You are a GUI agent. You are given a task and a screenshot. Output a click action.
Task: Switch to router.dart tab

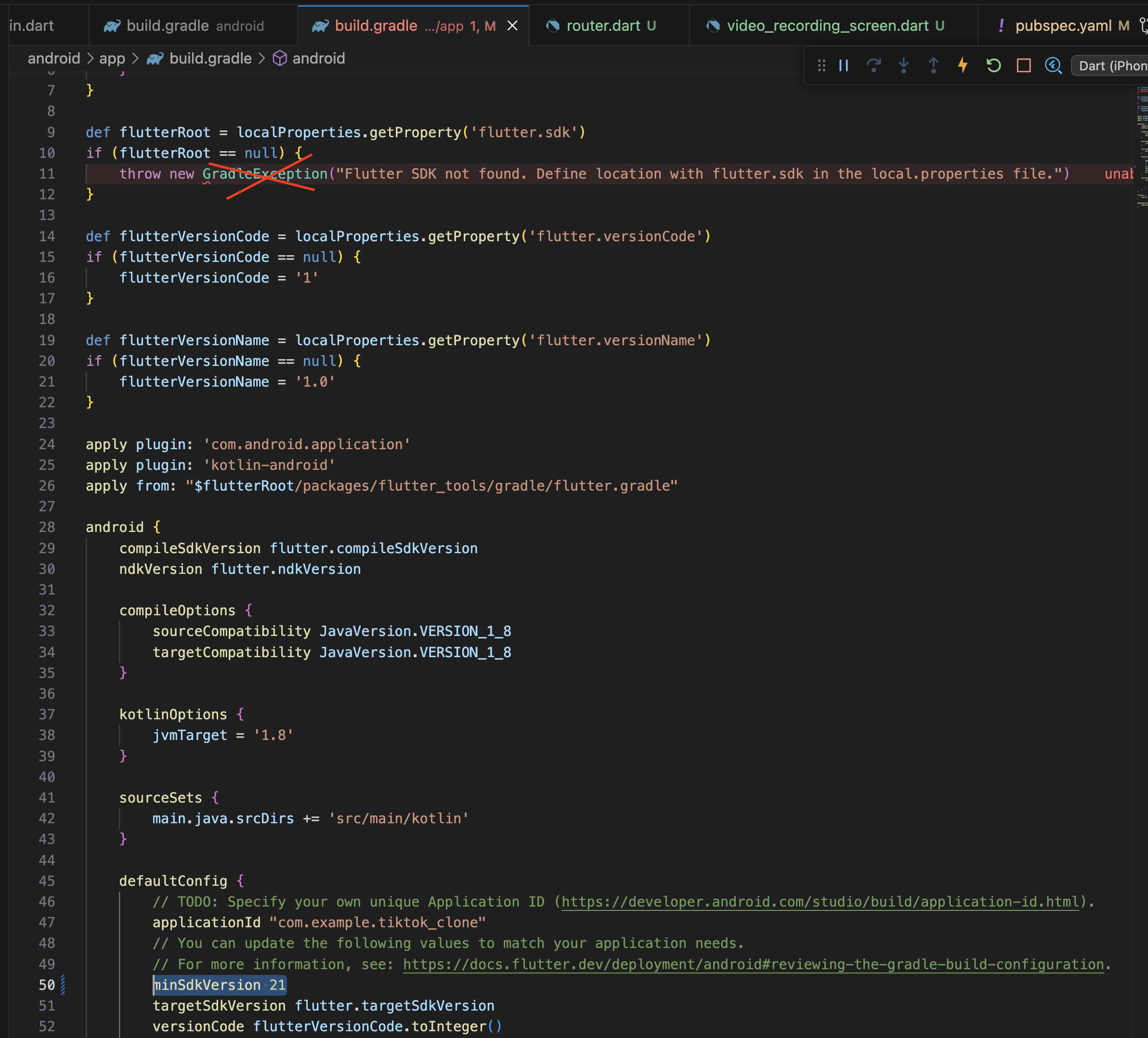point(603,26)
